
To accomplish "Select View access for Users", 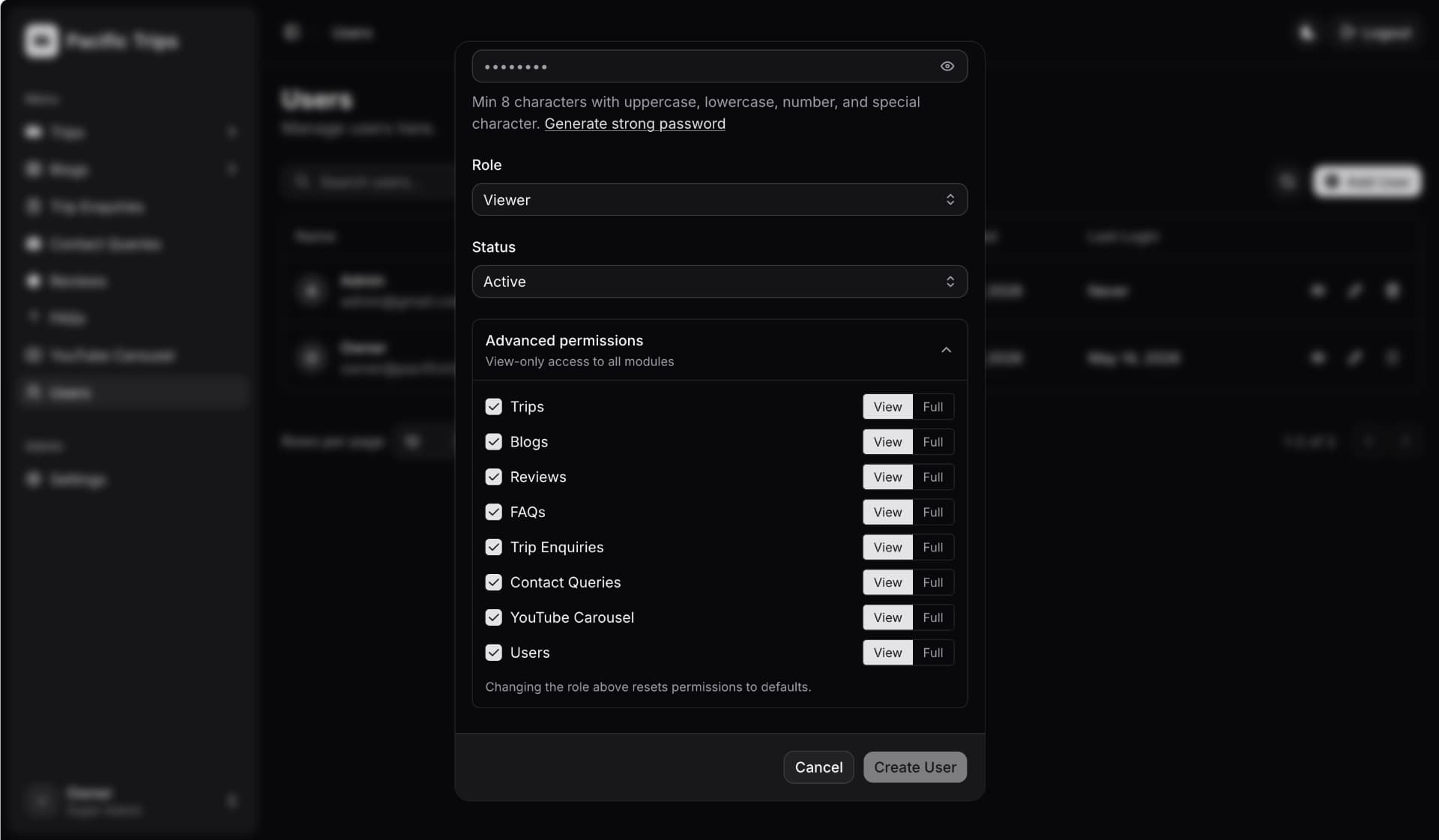I will [x=887, y=653].
